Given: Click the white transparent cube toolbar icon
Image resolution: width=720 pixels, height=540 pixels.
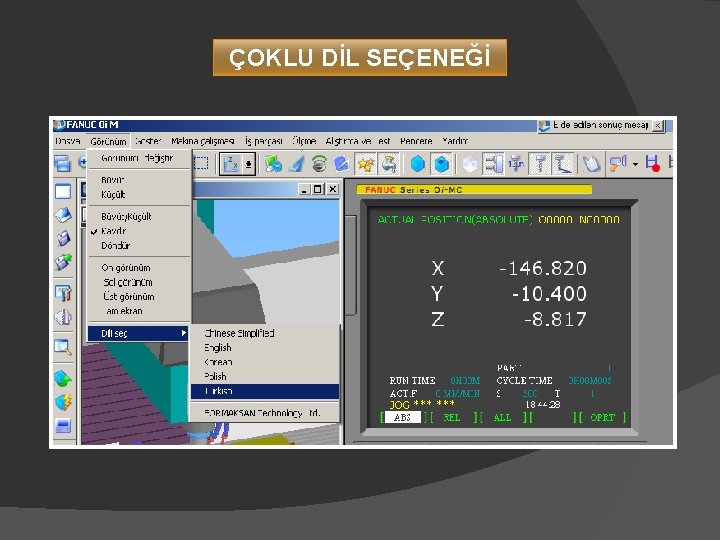Looking at the screenshot, I should click(x=469, y=164).
